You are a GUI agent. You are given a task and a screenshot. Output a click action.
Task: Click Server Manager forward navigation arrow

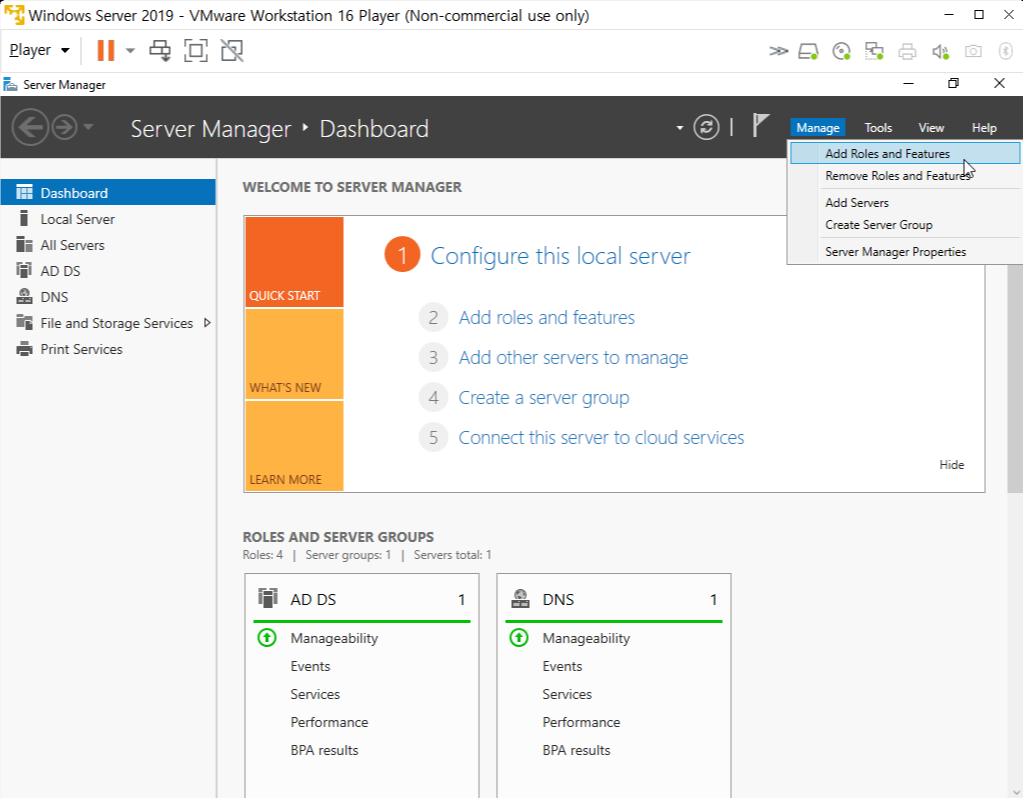[64, 127]
